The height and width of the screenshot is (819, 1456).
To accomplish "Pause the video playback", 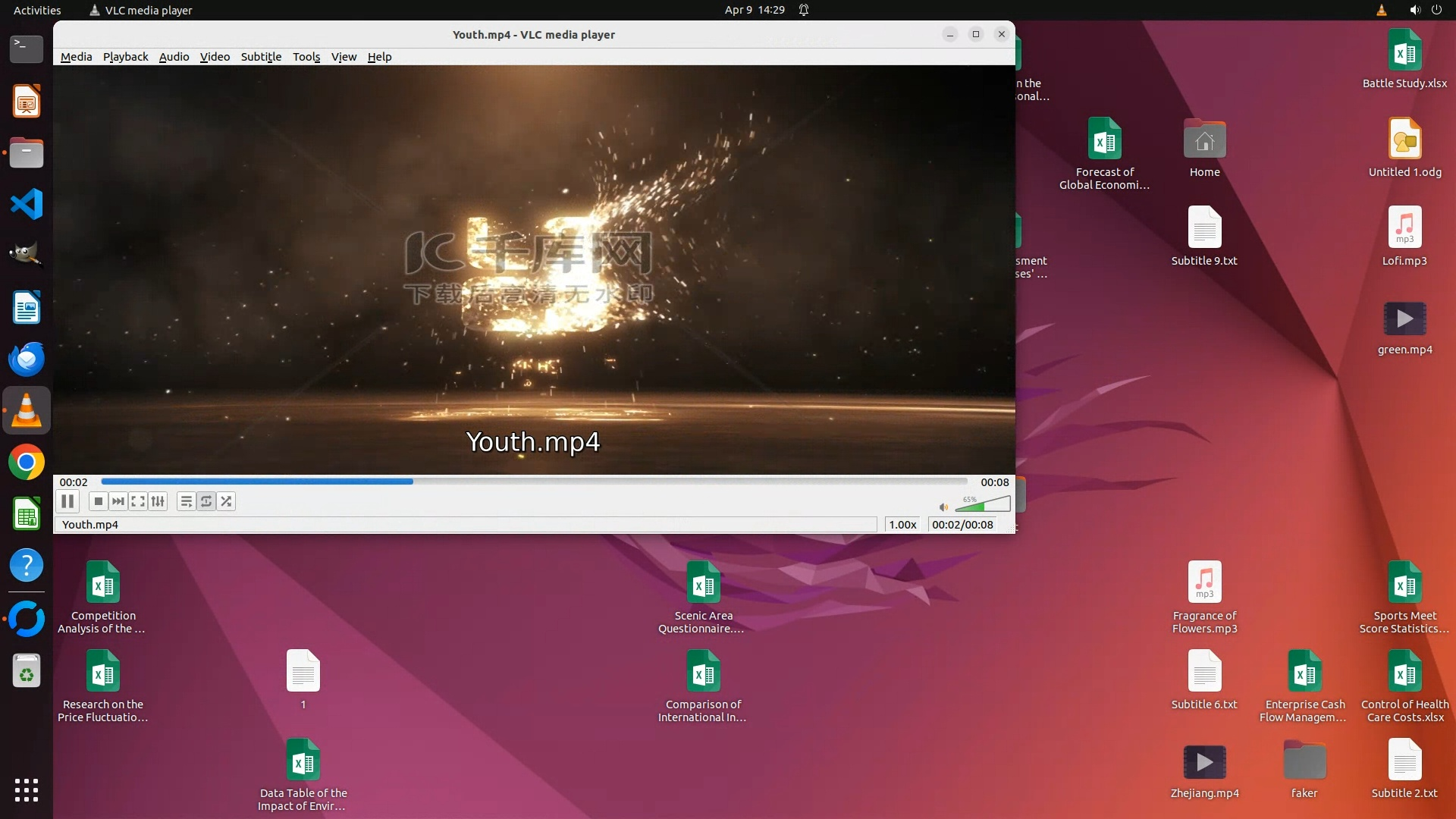I will (x=67, y=501).
